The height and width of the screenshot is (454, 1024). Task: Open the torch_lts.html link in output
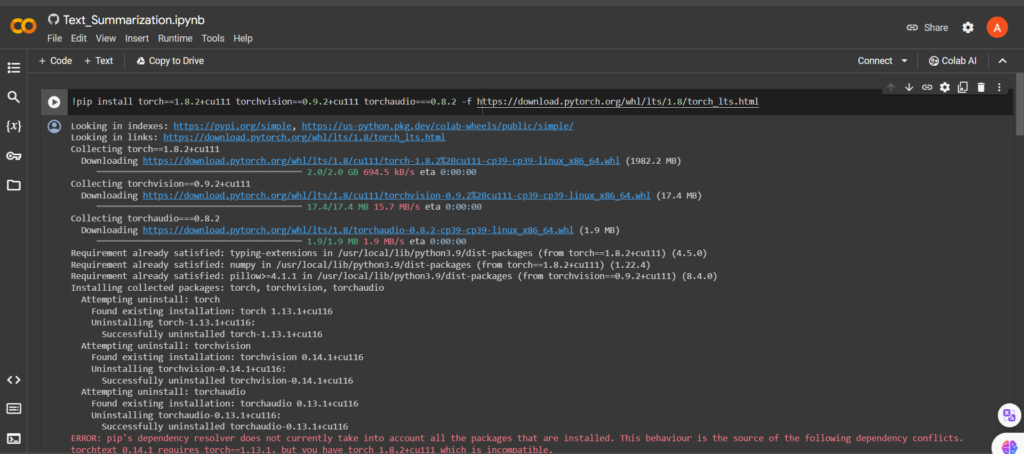pos(304,137)
